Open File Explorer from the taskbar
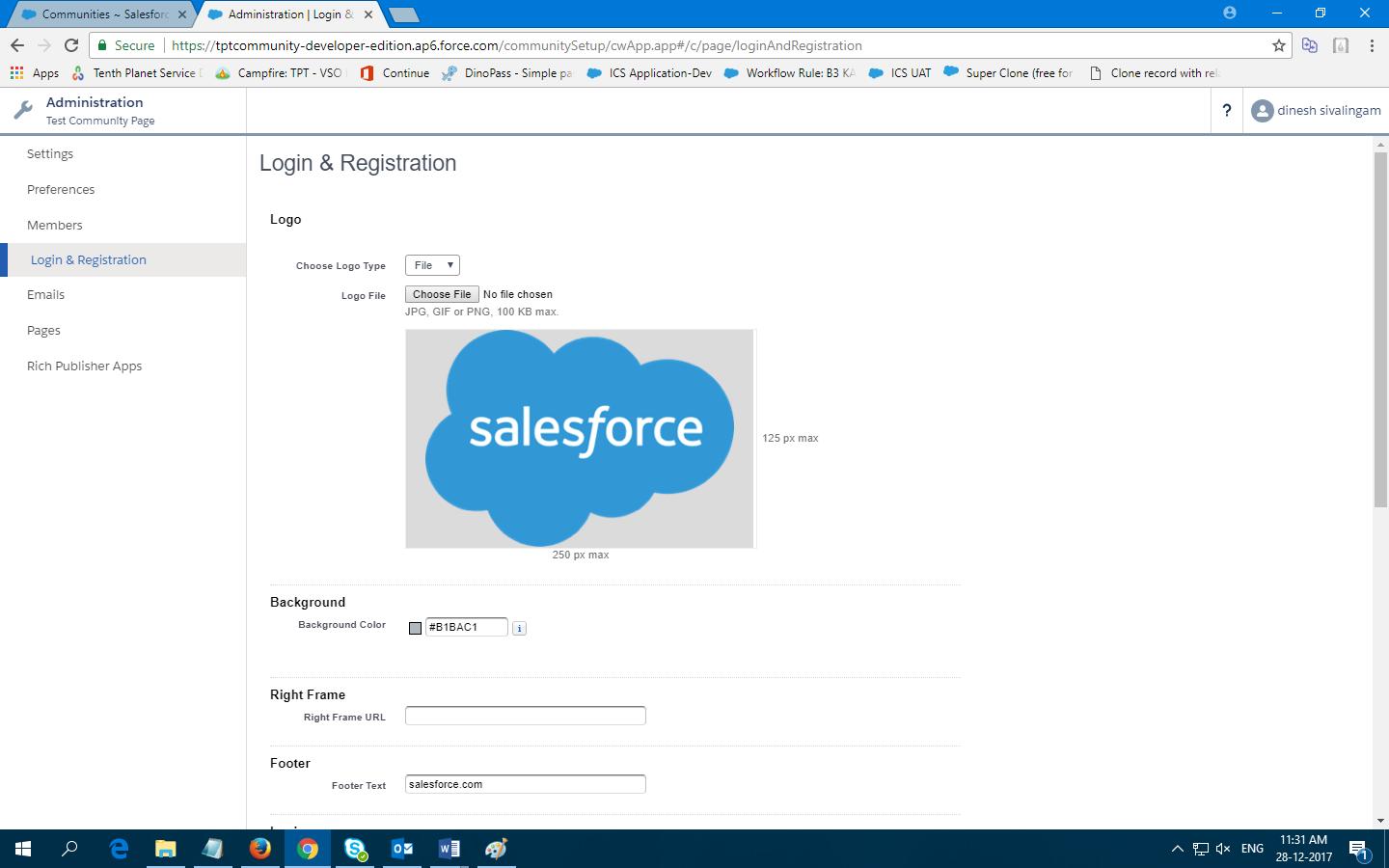Image resolution: width=1389 pixels, height=868 pixels. [x=166, y=849]
